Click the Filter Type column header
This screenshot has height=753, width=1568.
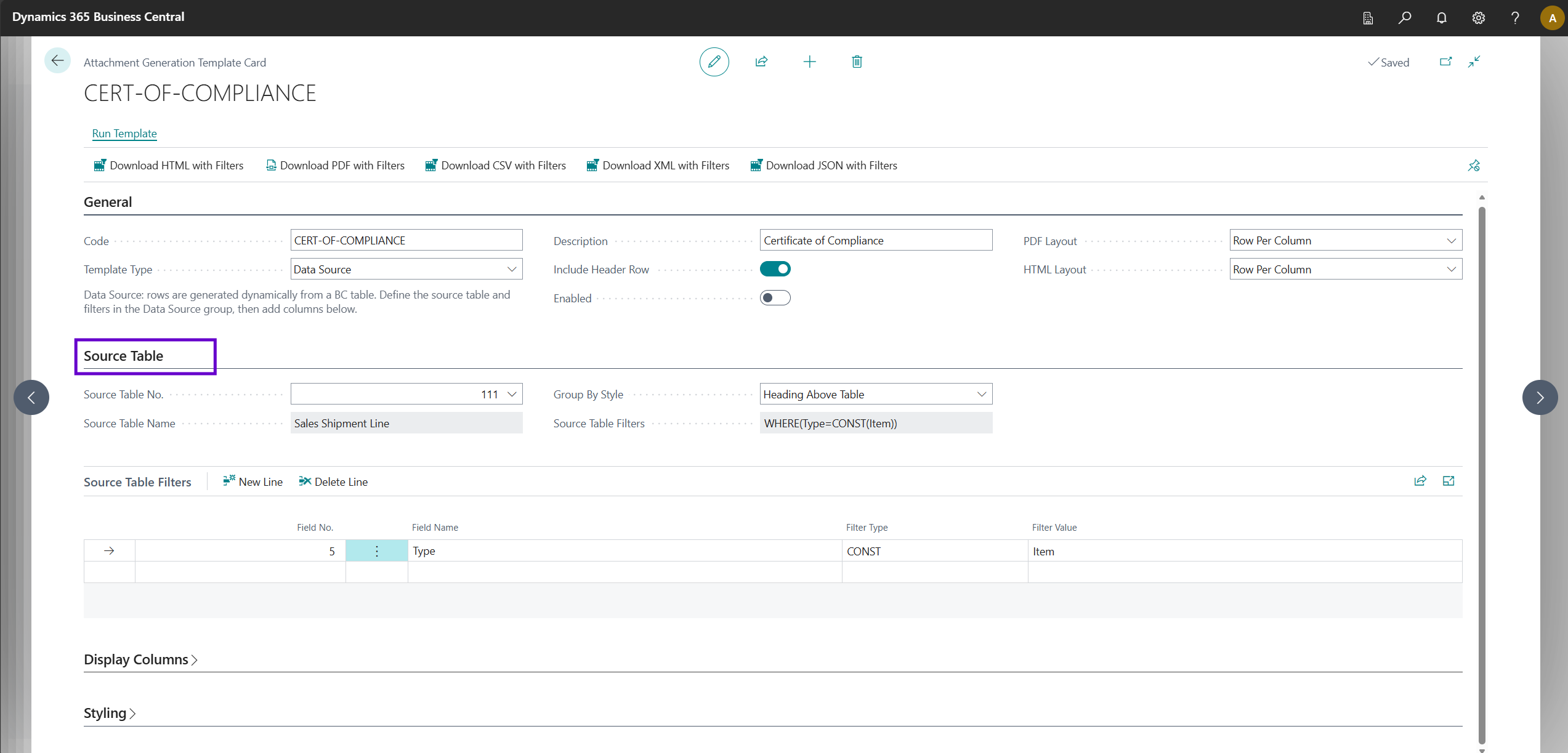867,528
